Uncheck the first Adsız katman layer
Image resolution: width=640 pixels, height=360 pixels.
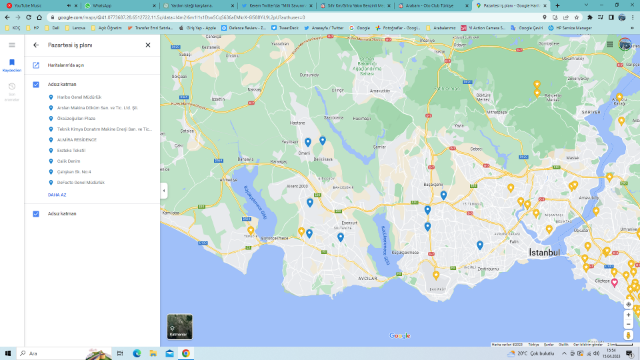36,84
